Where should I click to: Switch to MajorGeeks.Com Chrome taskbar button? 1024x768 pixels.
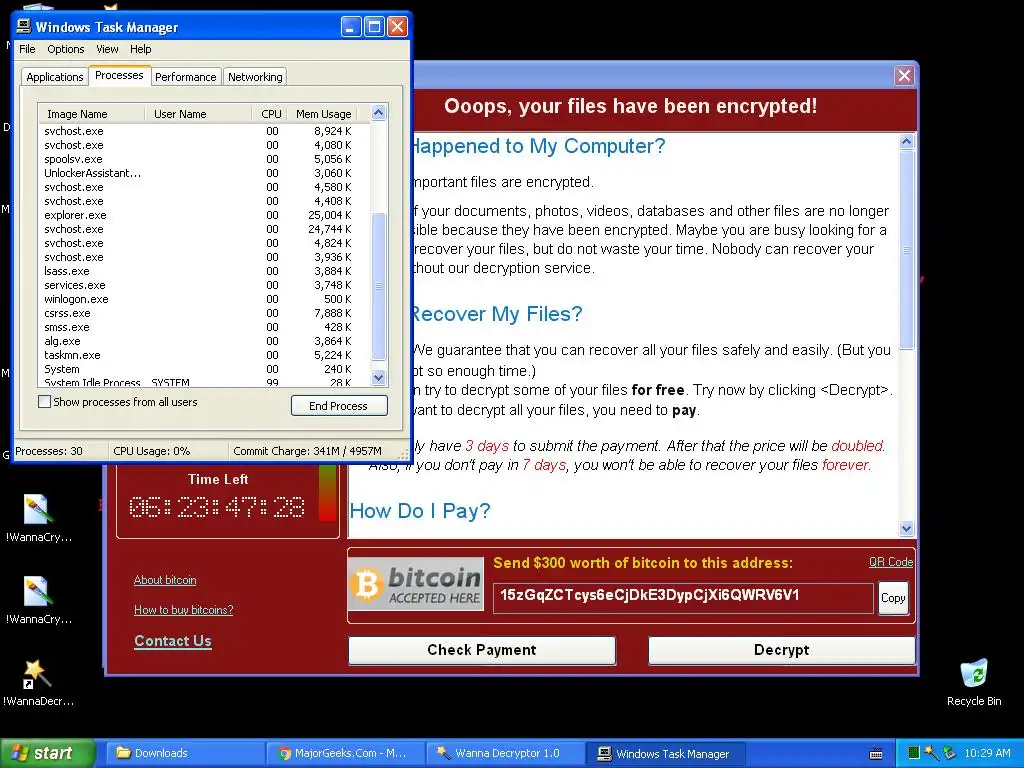click(345, 753)
